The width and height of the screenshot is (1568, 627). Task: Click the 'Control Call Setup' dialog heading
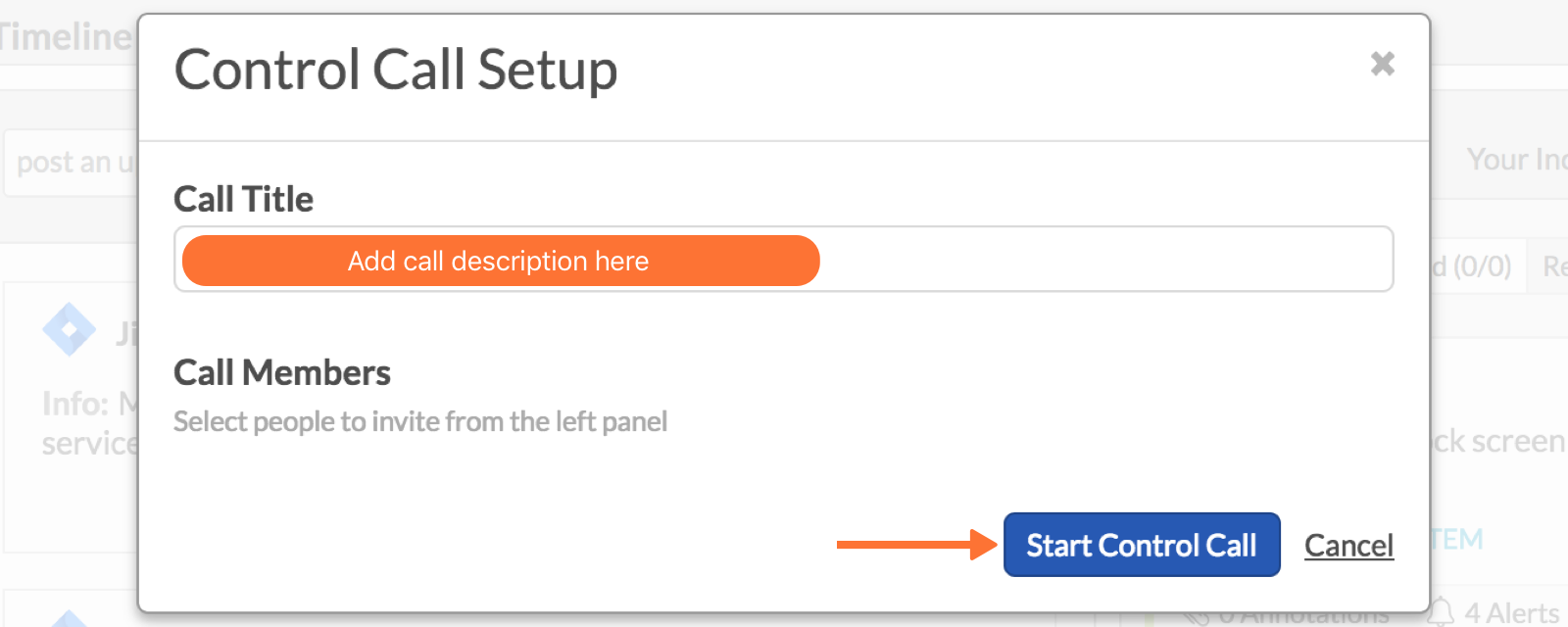(x=396, y=71)
